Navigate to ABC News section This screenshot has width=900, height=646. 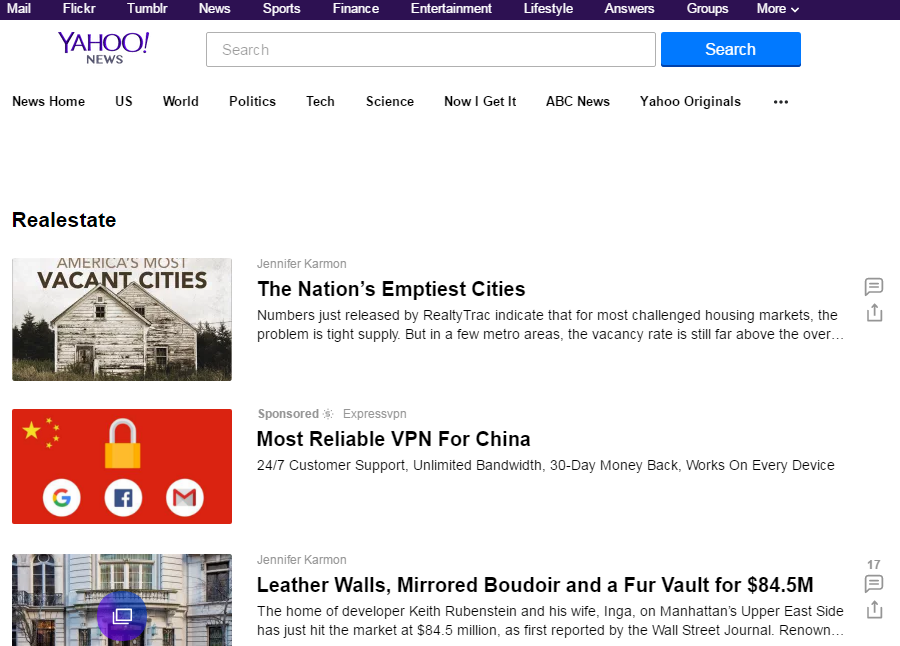click(577, 101)
